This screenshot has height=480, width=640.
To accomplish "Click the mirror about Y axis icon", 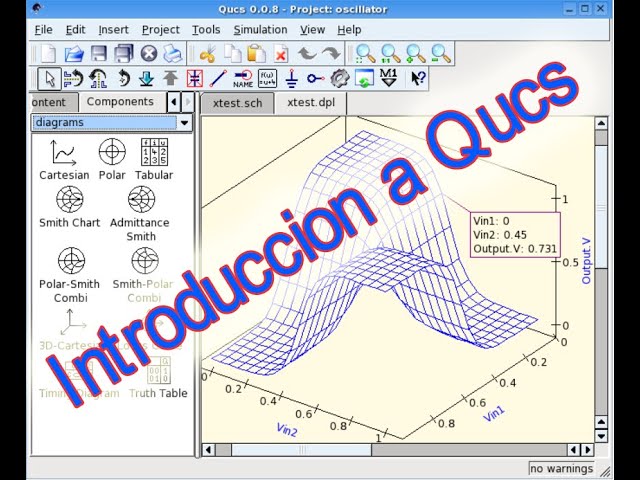I will pyautogui.click(x=98, y=78).
